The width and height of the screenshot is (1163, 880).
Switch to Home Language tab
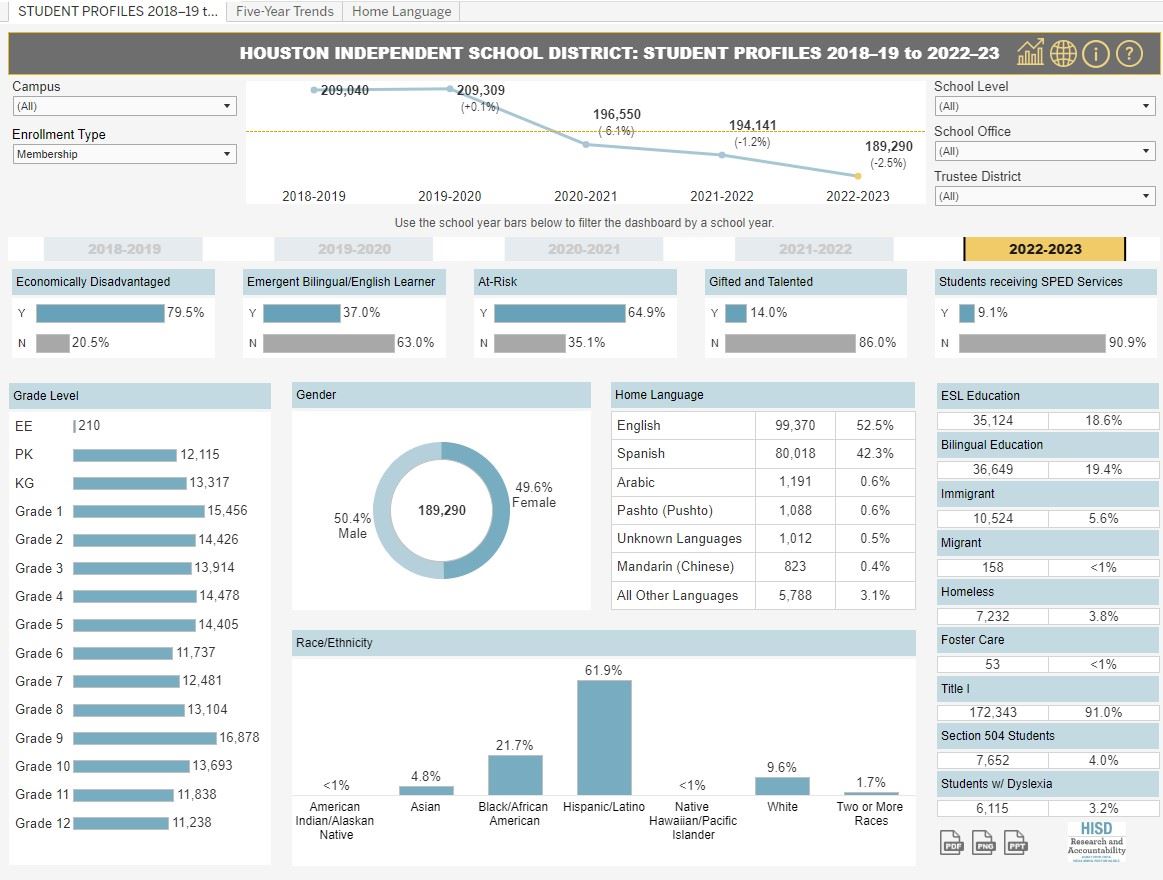point(401,11)
